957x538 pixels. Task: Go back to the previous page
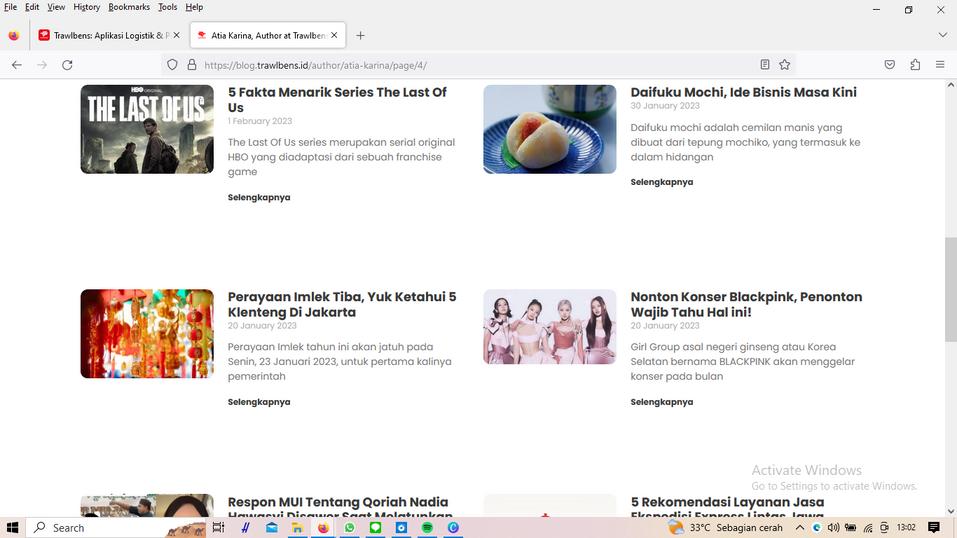[x=16, y=65]
